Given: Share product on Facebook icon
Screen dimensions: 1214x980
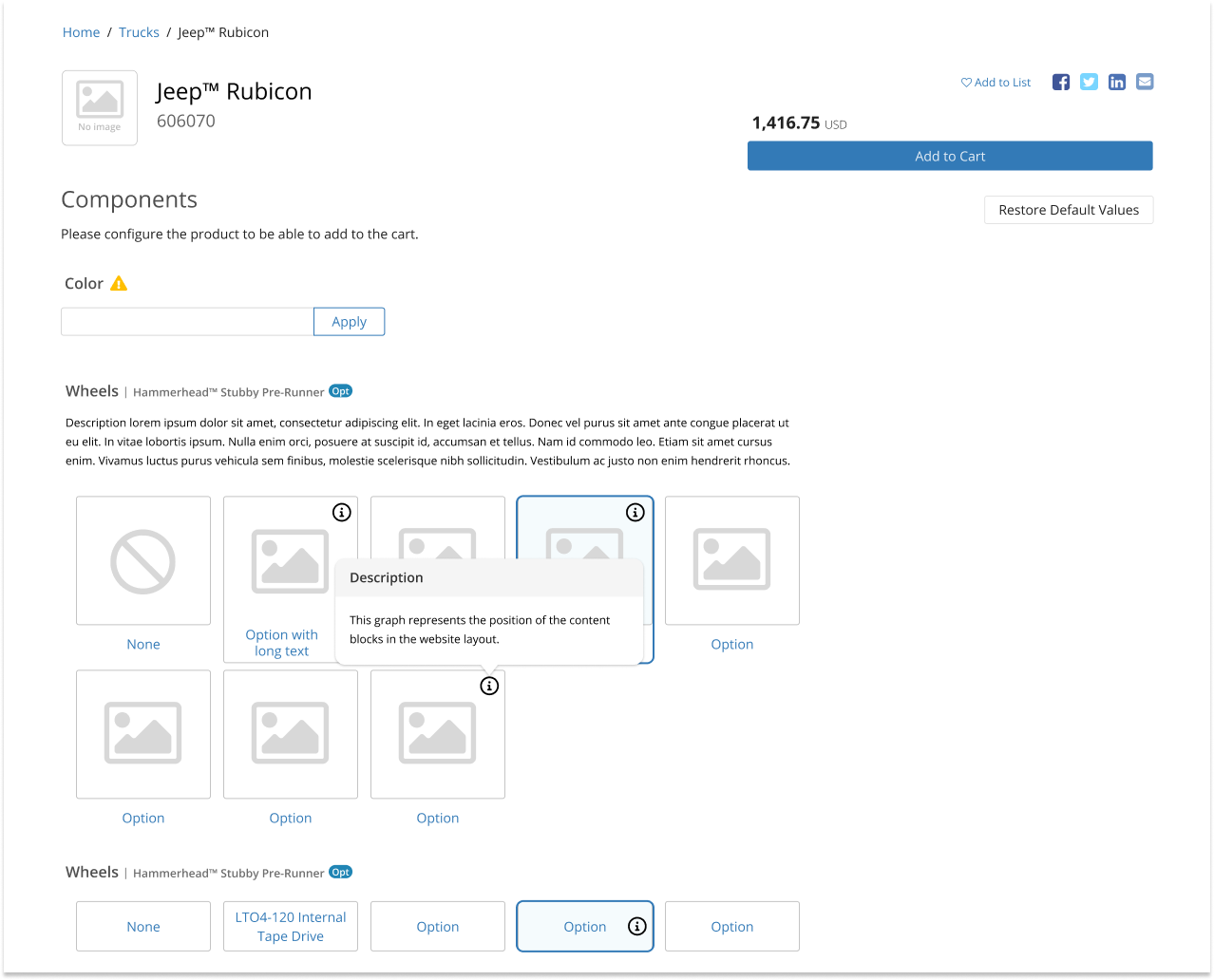Looking at the screenshot, I should [1061, 83].
